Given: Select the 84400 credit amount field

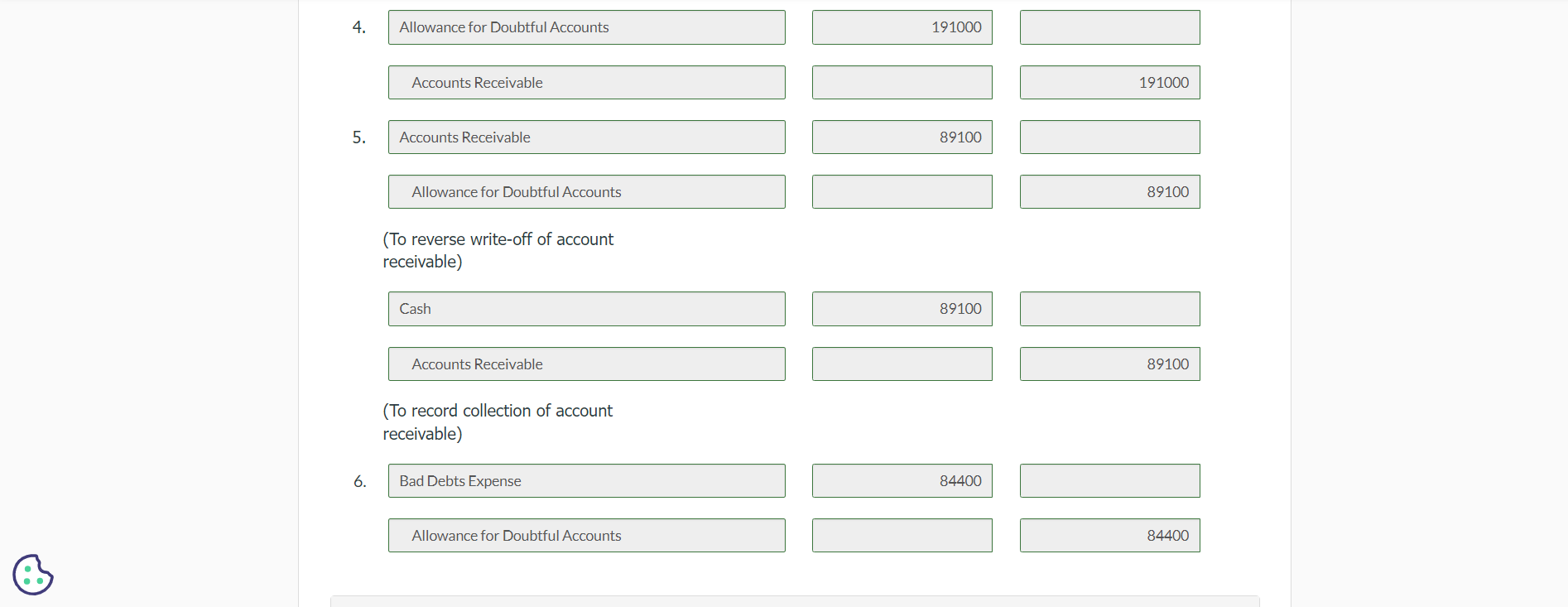Looking at the screenshot, I should 1109,535.
